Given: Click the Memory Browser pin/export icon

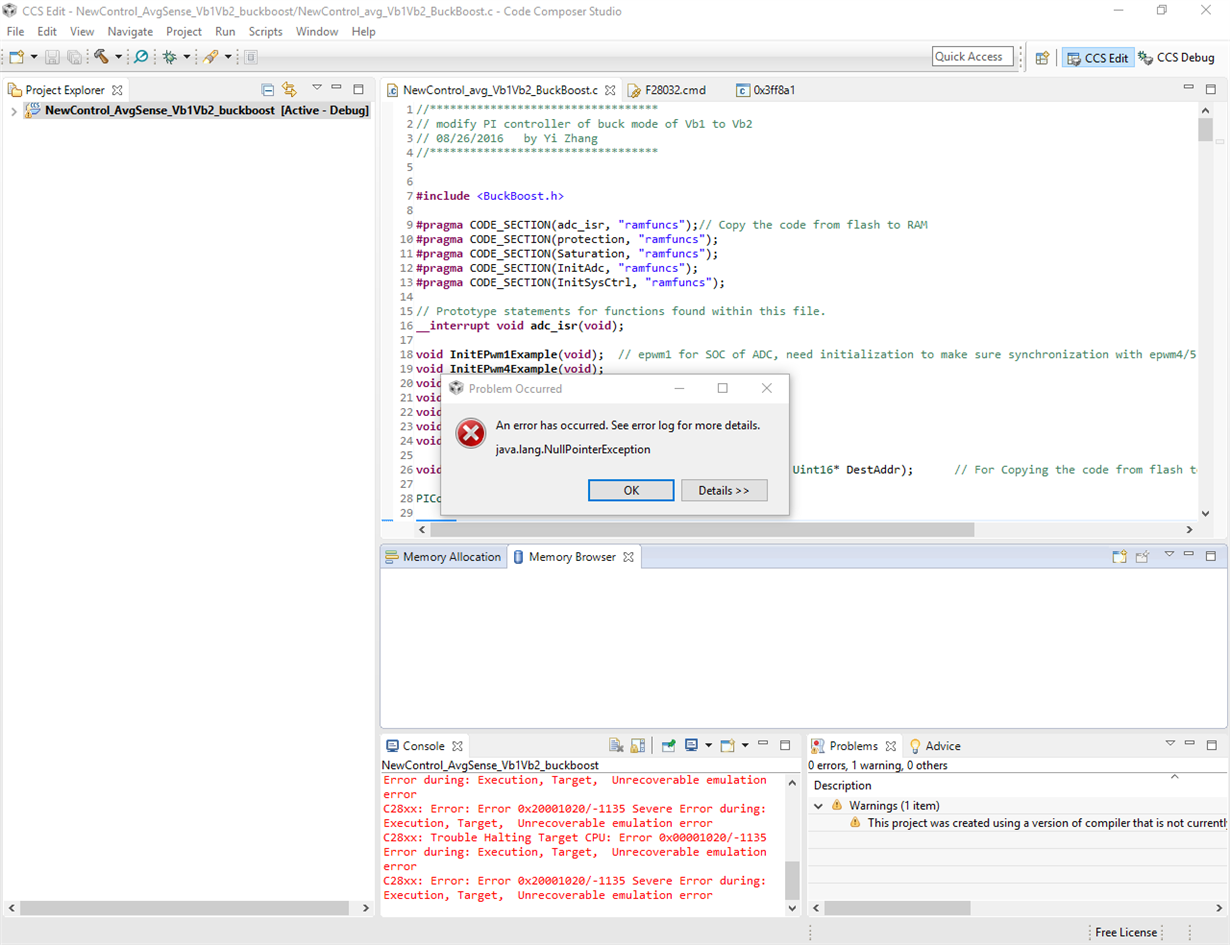Looking at the screenshot, I should (x=1142, y=557).
